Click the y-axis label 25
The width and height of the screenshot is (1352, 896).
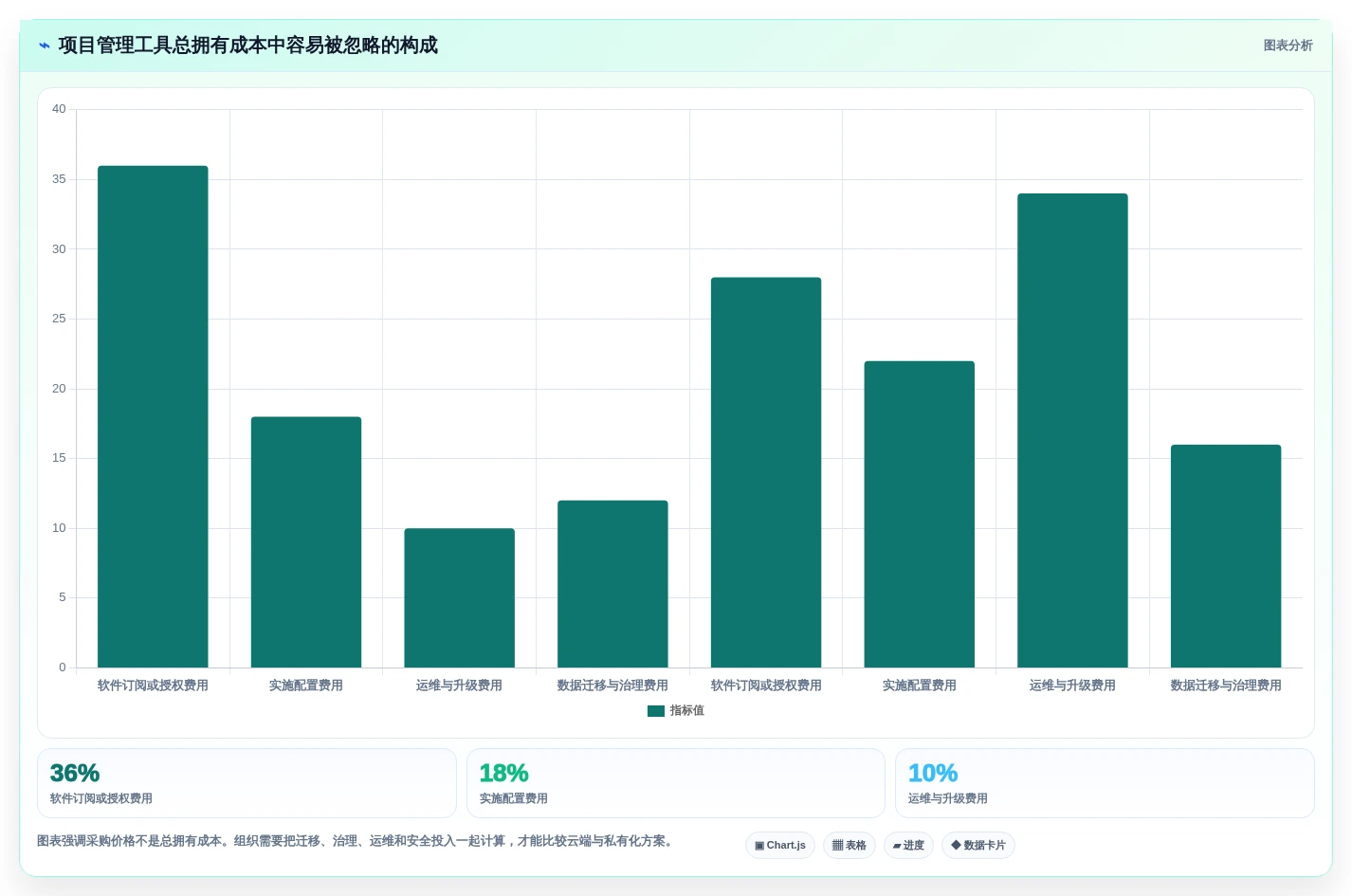point(59,319)
